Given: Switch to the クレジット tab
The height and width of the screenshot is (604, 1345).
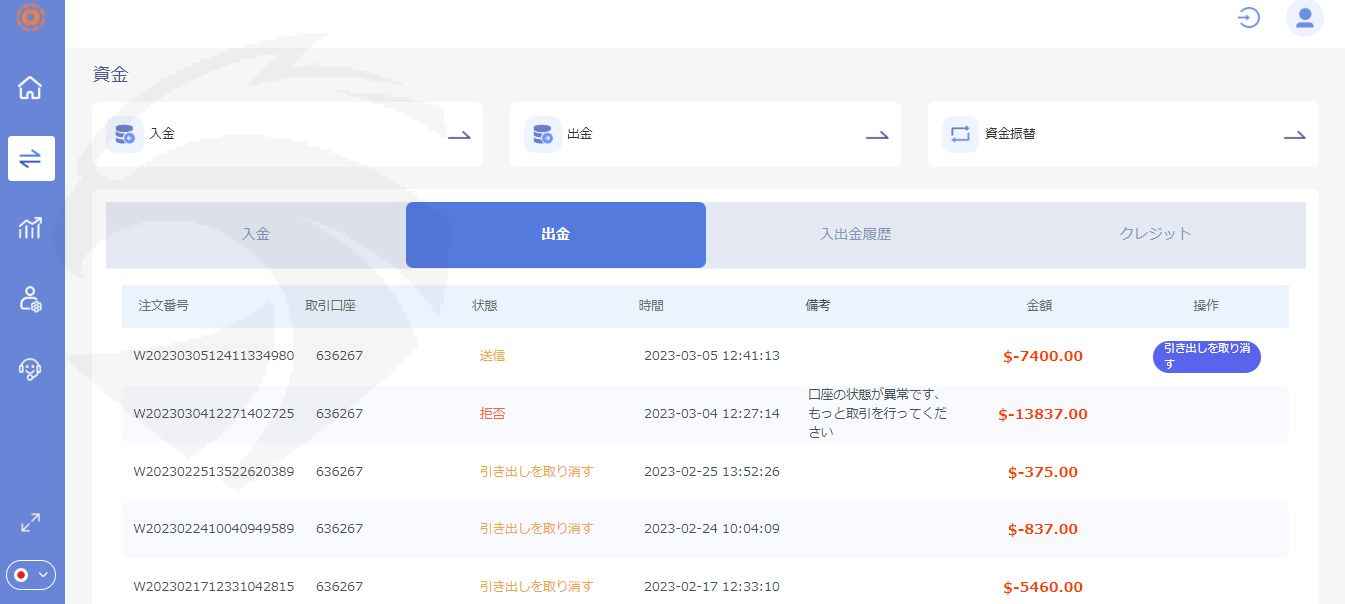Looking at the screenshot, I should pyautogui.click(x=1155, y=235).
